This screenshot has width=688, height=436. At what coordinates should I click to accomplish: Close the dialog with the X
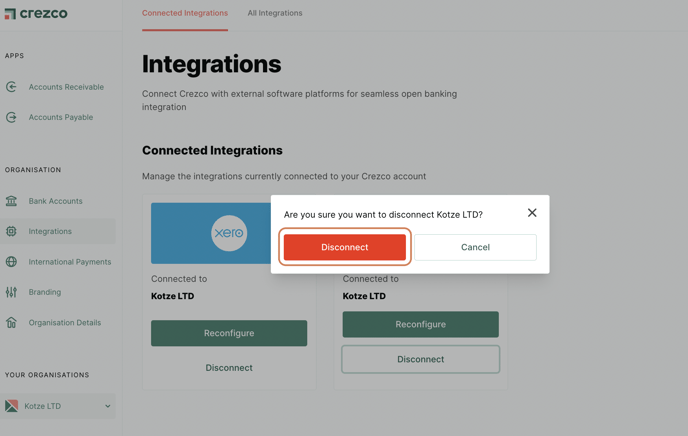532,213
